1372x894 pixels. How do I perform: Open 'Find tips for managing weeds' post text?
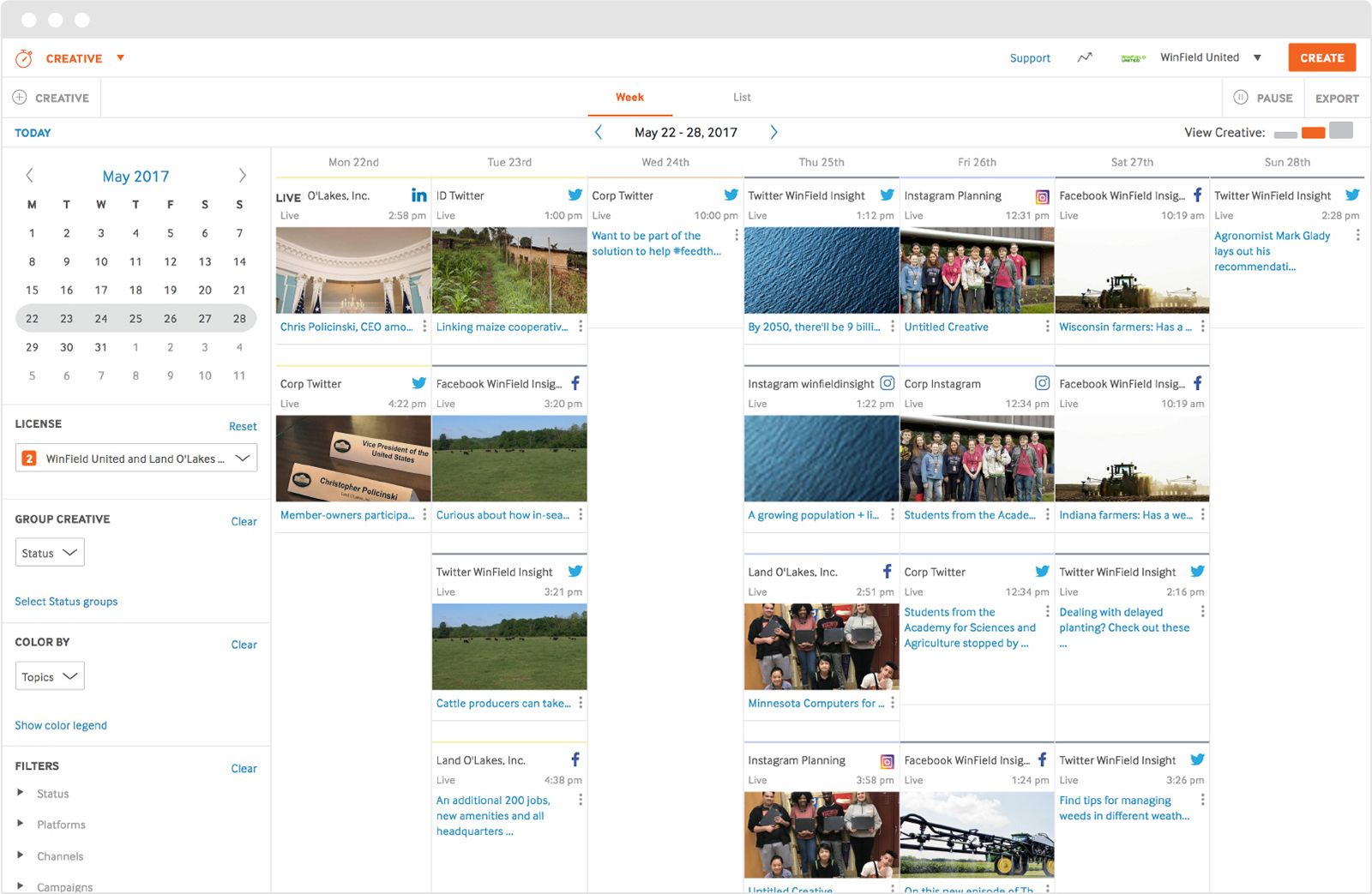(x=1124, y=807)
